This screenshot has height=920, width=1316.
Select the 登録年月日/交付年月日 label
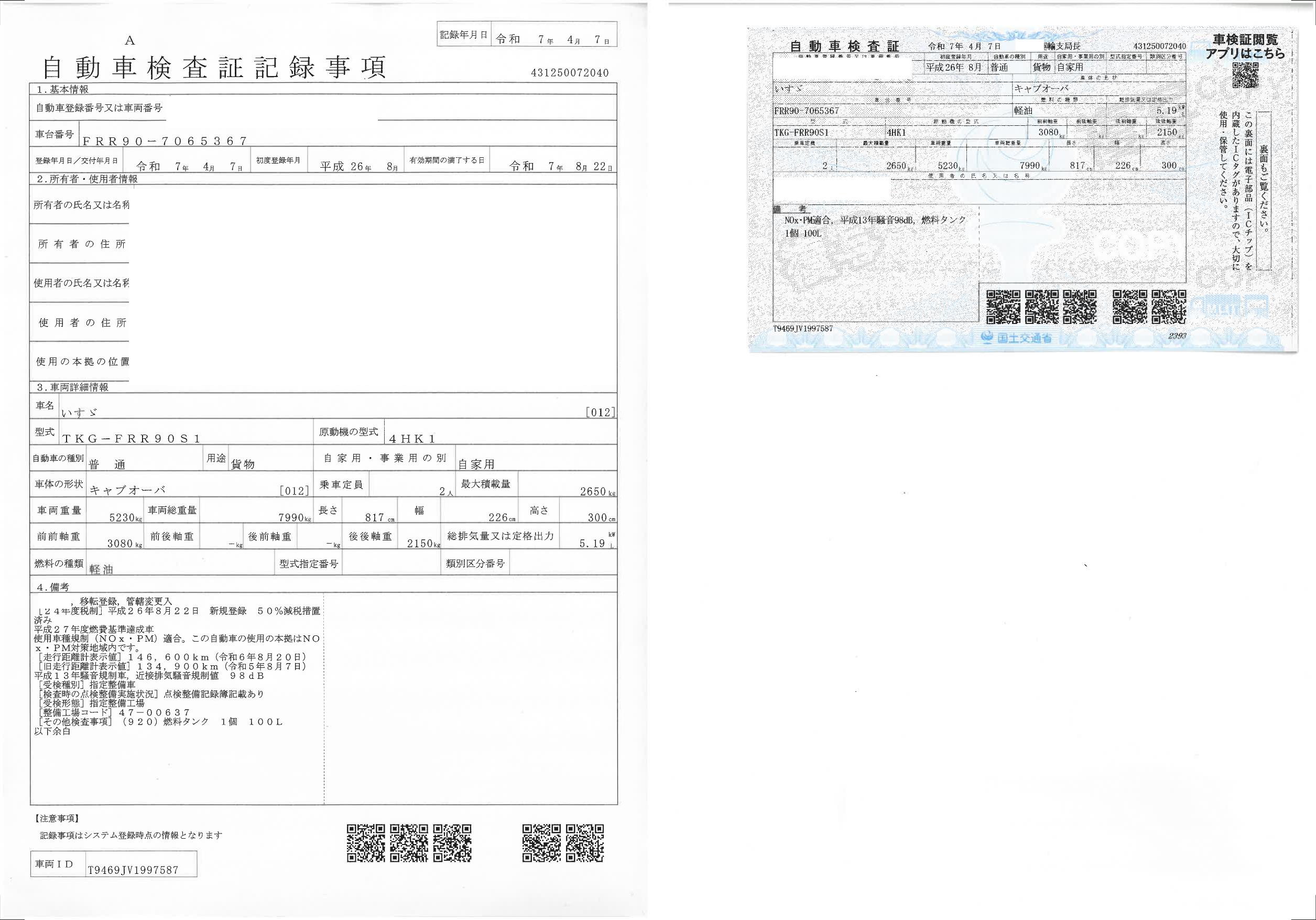pos(77,161)
